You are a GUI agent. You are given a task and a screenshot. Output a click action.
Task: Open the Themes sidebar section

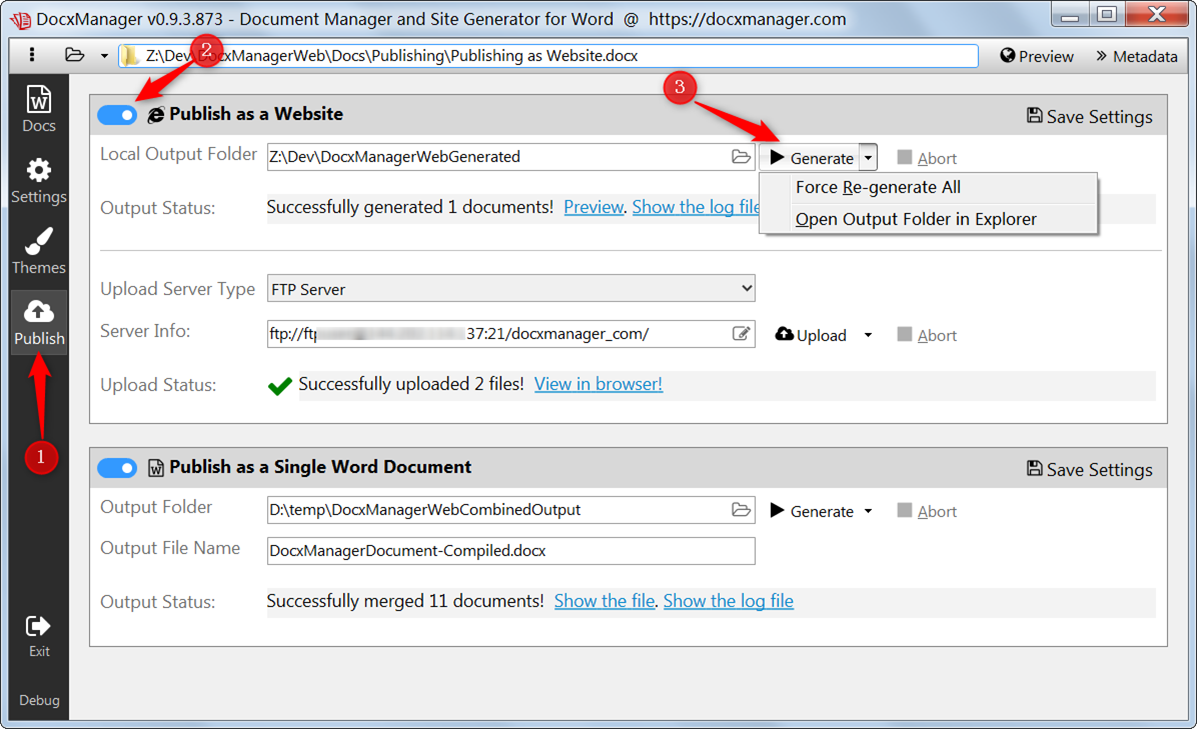39,252
